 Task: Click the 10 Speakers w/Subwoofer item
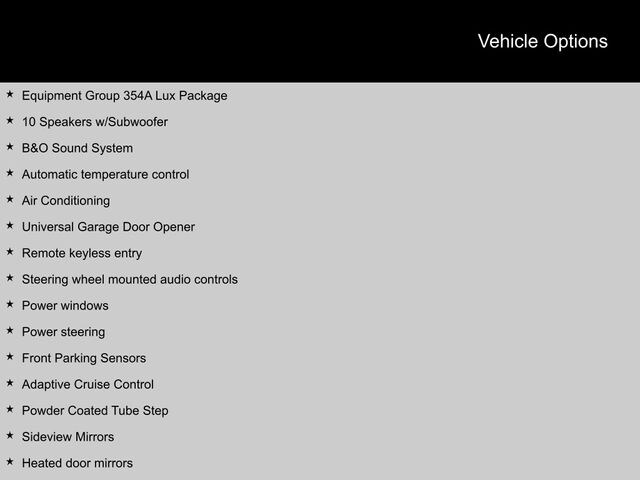point(94,122)
